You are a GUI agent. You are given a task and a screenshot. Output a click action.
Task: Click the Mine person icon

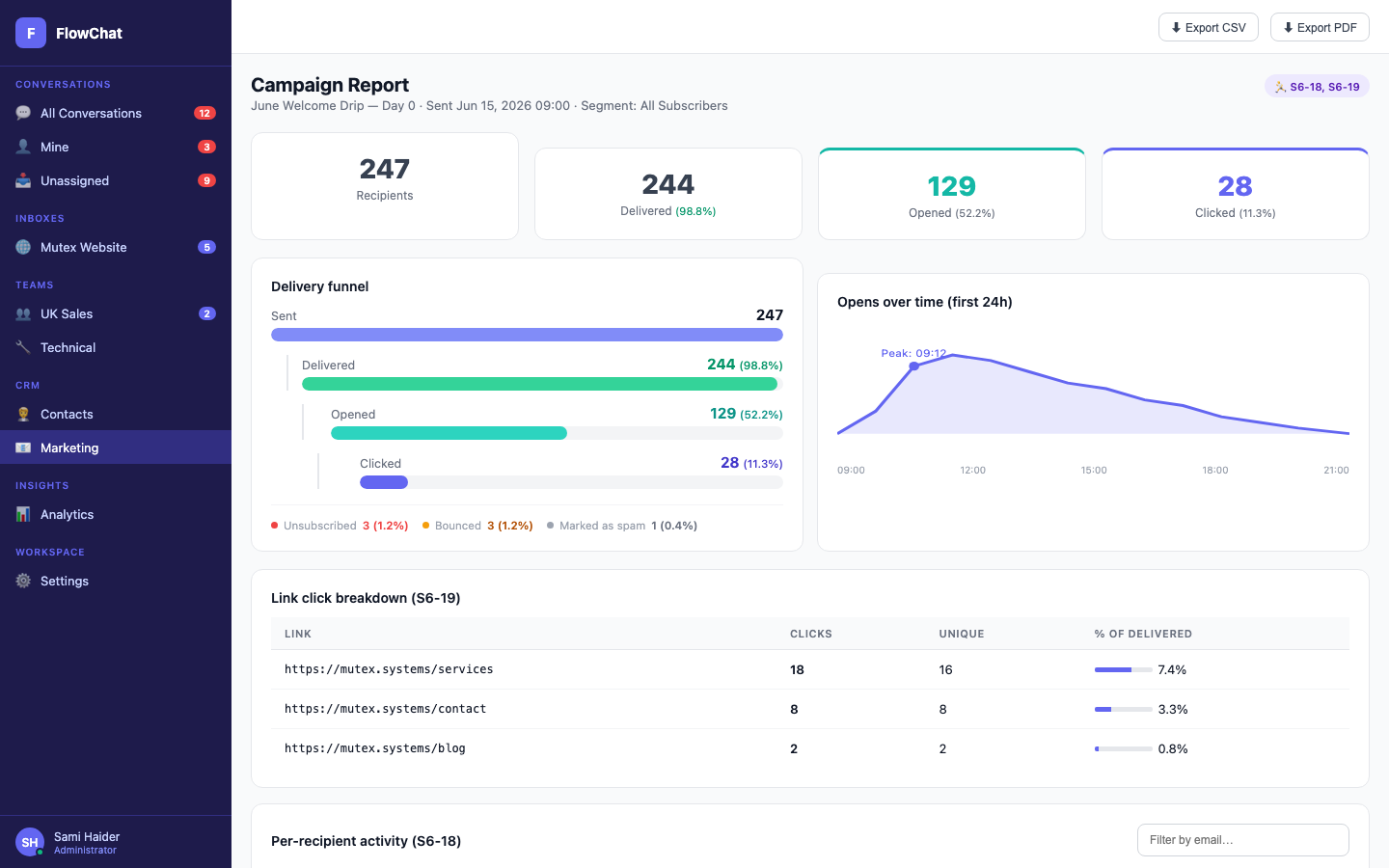point(23,147)
